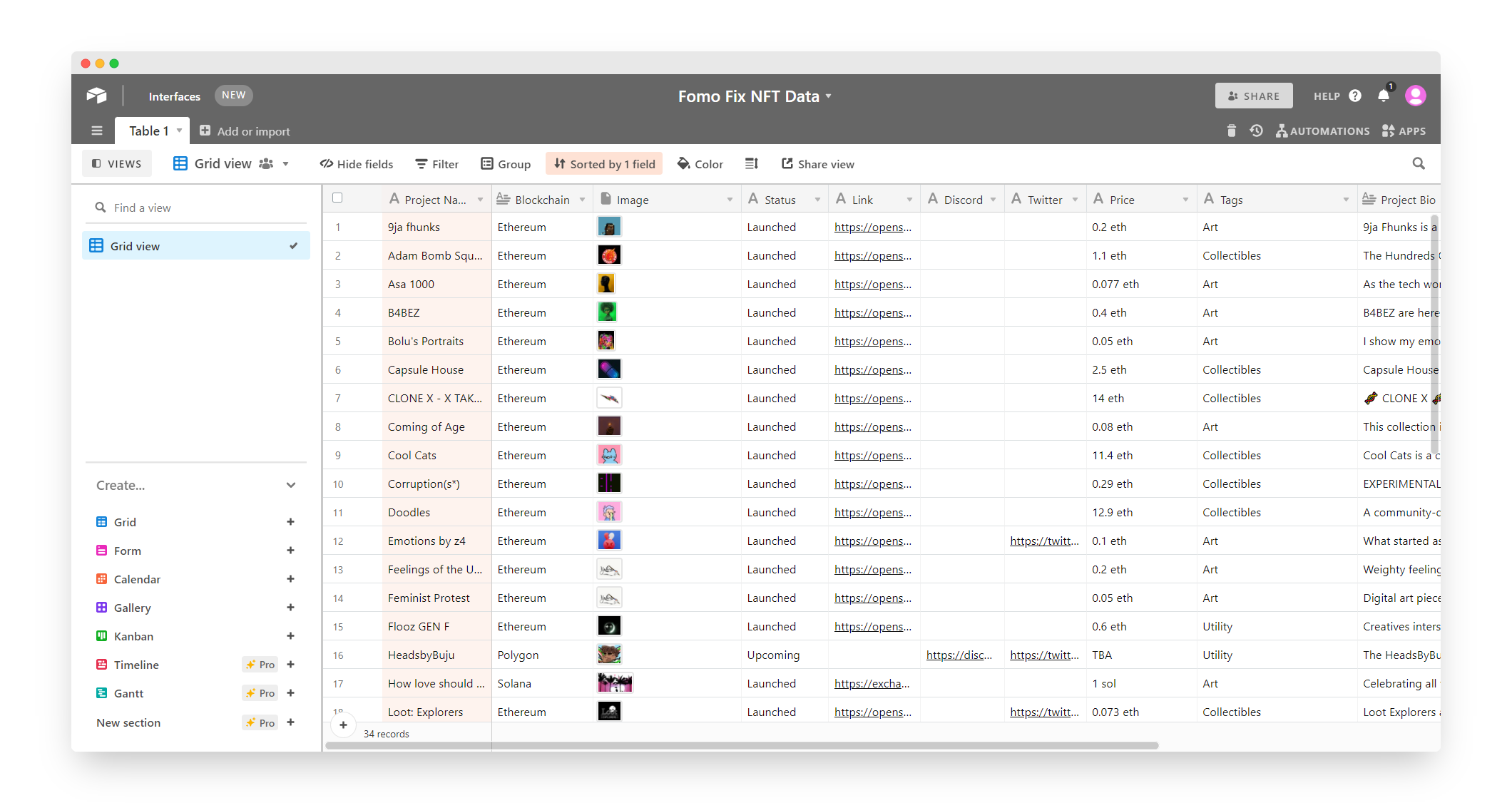The image size is (1512, 803).
Task: Click the trash icon in the top toolbar
Action: click(x=1231, y=131)
